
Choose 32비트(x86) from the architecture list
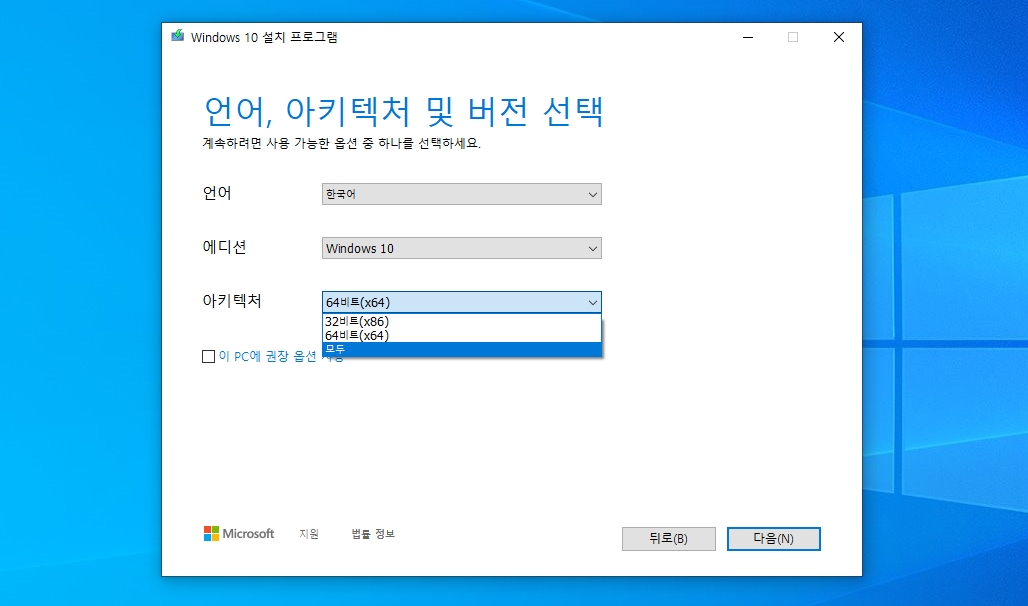462,321
